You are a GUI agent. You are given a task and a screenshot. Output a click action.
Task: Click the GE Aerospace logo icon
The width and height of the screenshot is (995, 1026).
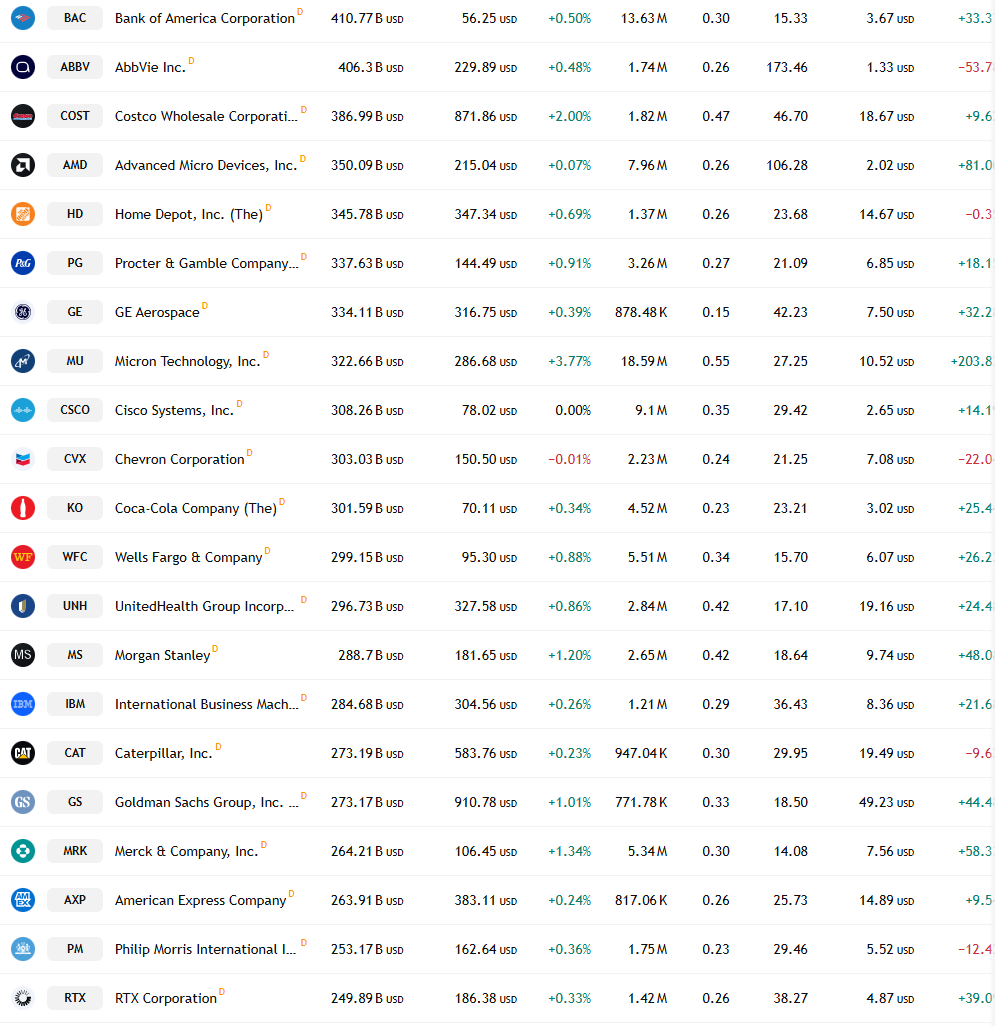tap(23, 312)
